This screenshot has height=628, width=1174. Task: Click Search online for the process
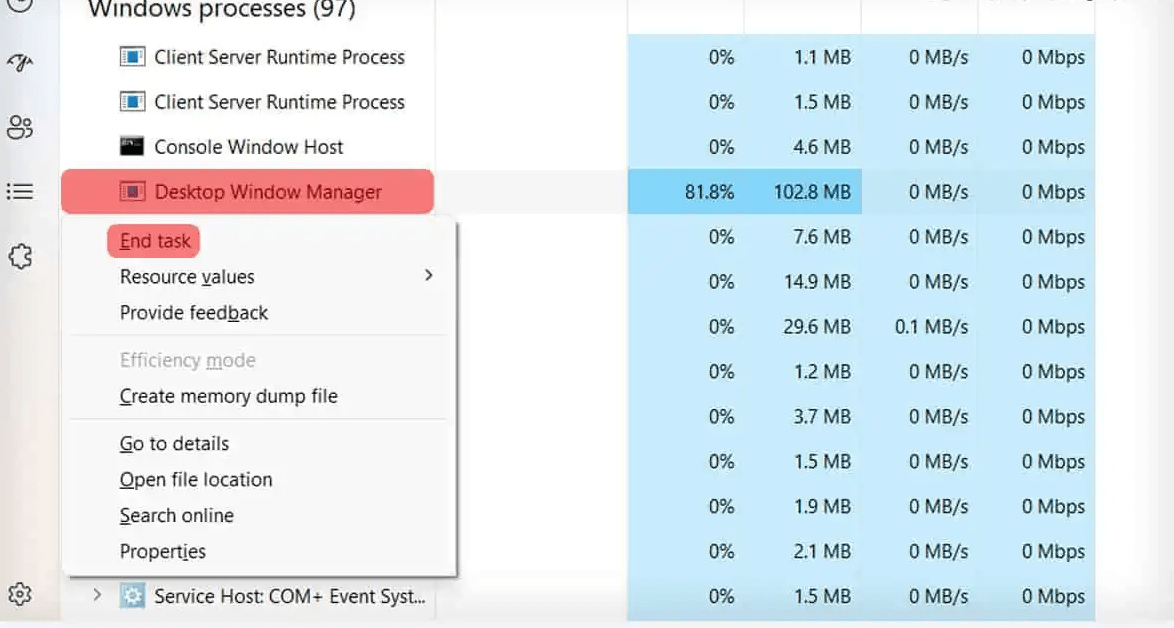click(x=177, y=515)
